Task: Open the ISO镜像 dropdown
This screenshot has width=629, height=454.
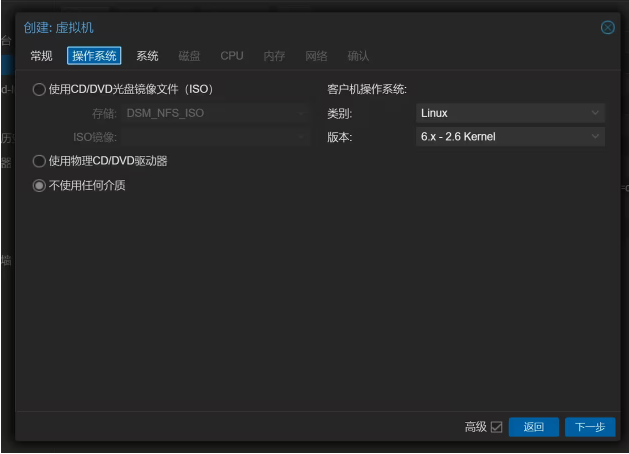Action: click(x=215, y=137)
